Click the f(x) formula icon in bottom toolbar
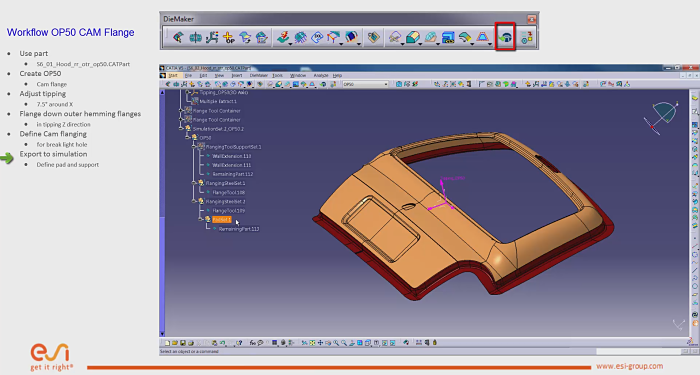This screenshot has width=700, height=375. pos(253,343)
